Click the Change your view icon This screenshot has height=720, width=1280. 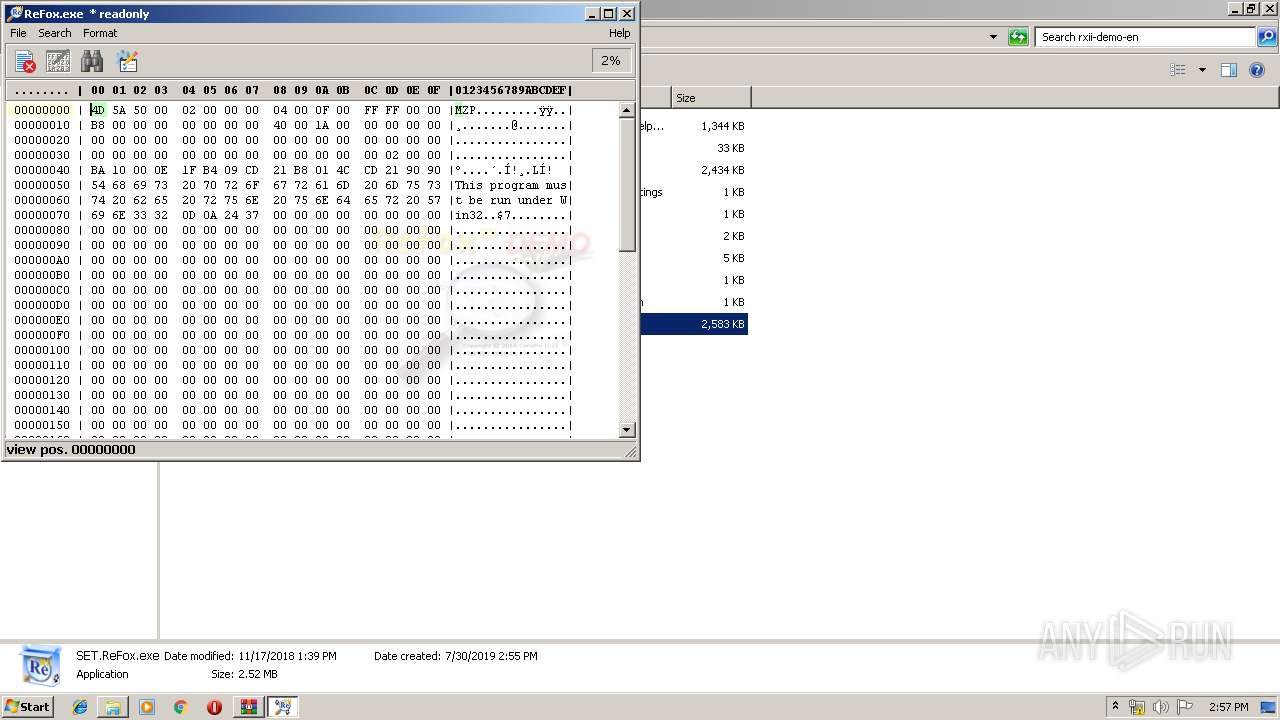pos(1178,70)
